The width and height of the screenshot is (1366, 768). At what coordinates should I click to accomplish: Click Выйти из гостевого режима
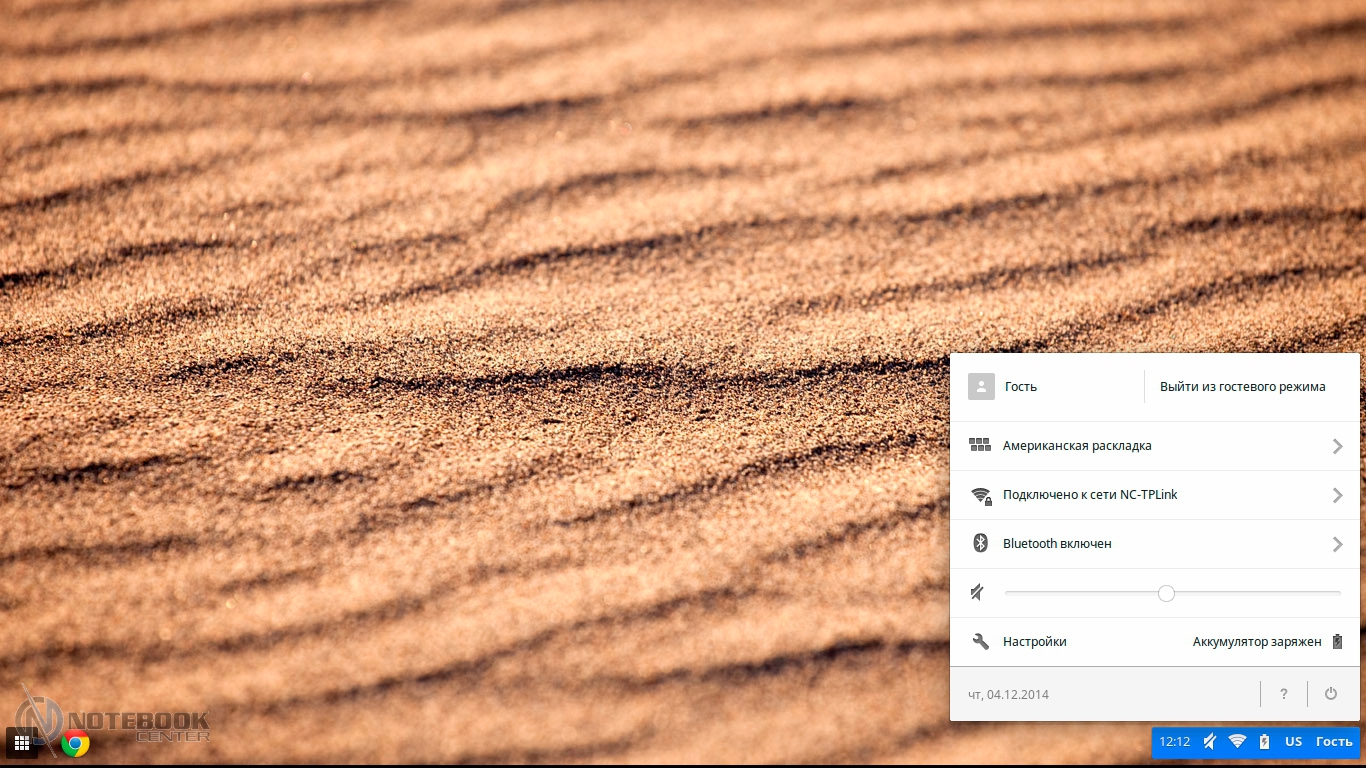click(1242, 387)
